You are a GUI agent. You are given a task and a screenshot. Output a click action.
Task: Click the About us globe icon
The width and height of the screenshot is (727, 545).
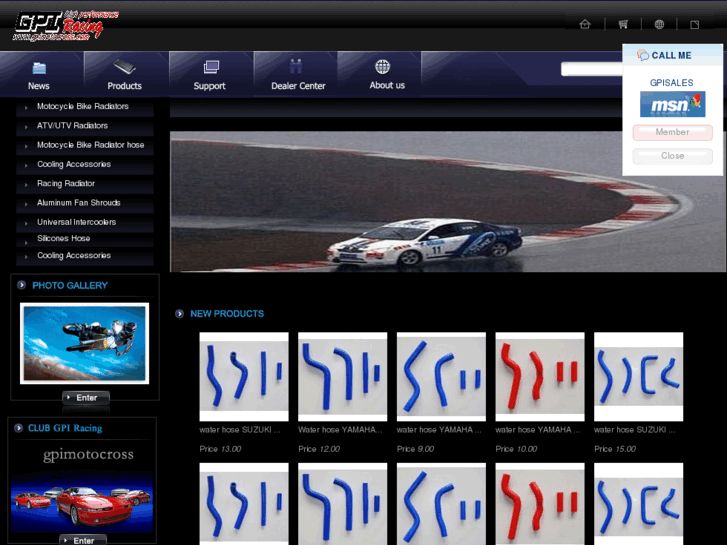[x=383, y=67]
